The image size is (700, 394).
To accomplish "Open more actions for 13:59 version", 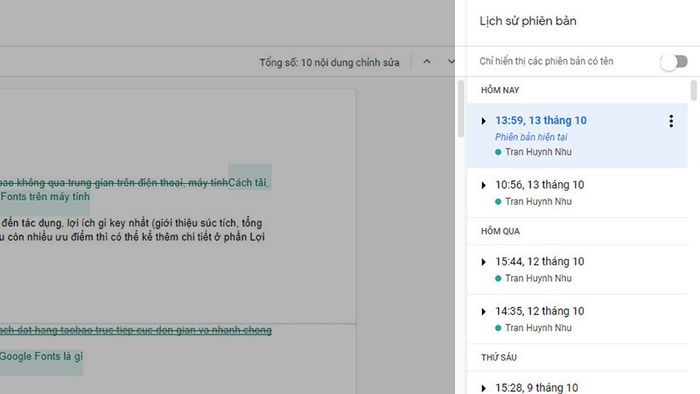I will point(671,121).
